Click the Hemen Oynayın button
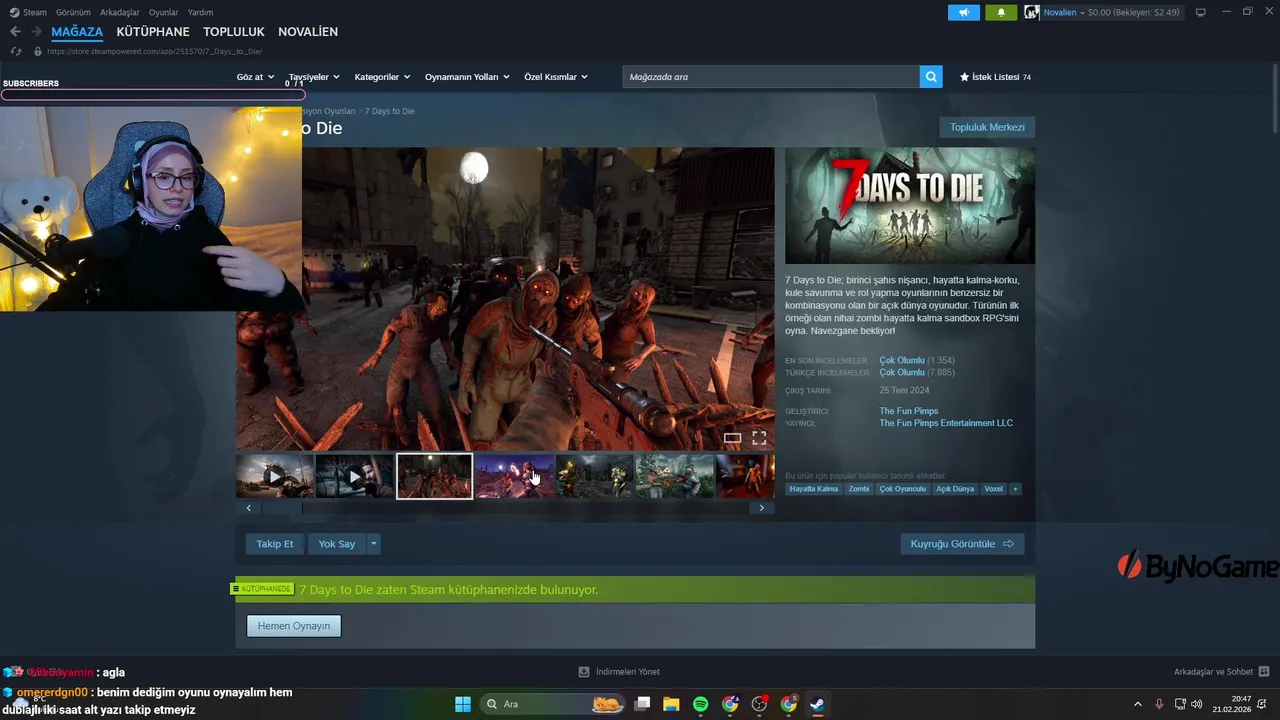The image size is (1280, 720). click(x=294, y=626)
